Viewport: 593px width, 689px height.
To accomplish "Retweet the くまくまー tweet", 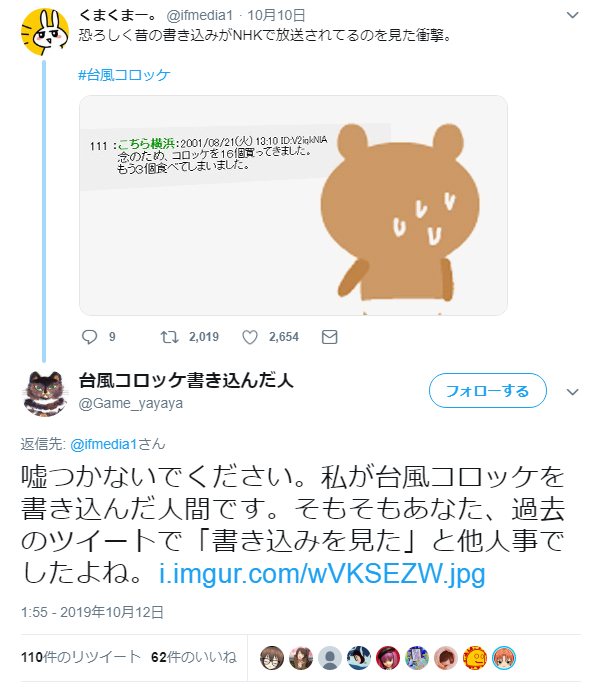I will (x=169, y=337).
